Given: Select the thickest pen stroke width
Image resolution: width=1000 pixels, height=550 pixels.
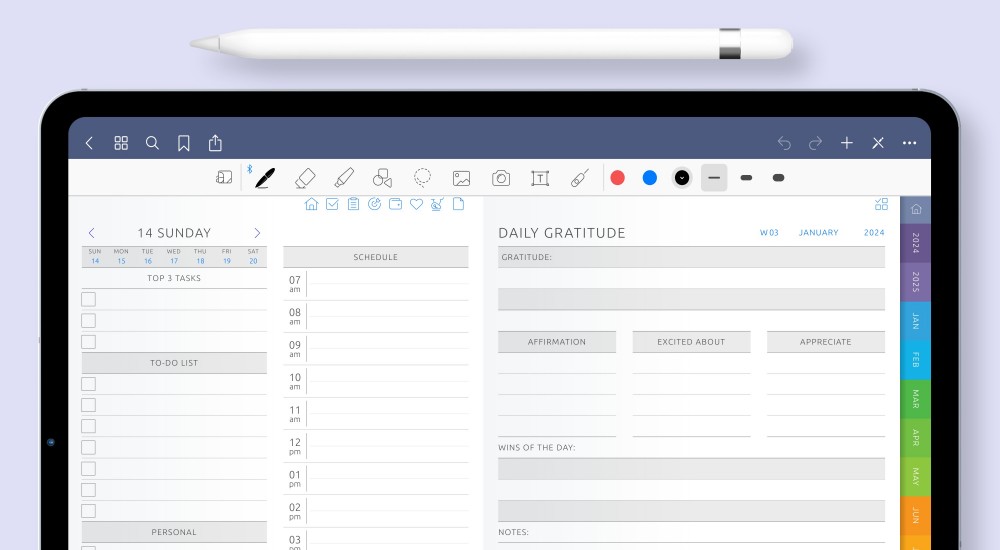Looking at the screenshot, I should pos(778,178).
